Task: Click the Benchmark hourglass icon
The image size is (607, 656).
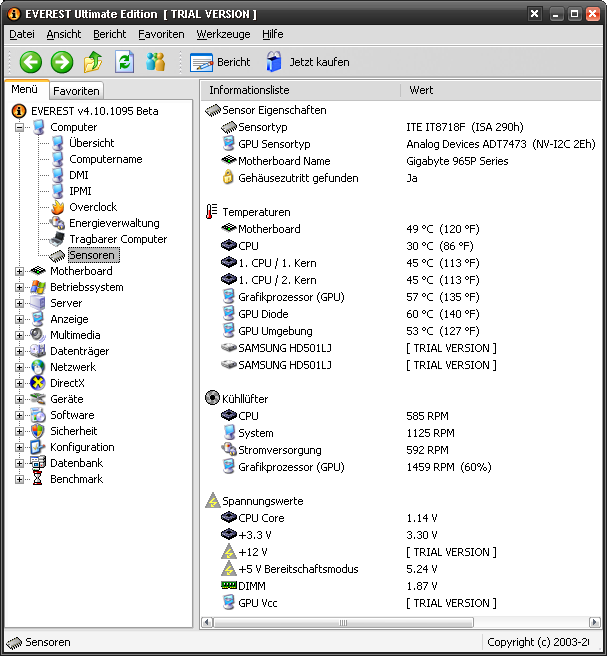Action: (x=38, y=479)
